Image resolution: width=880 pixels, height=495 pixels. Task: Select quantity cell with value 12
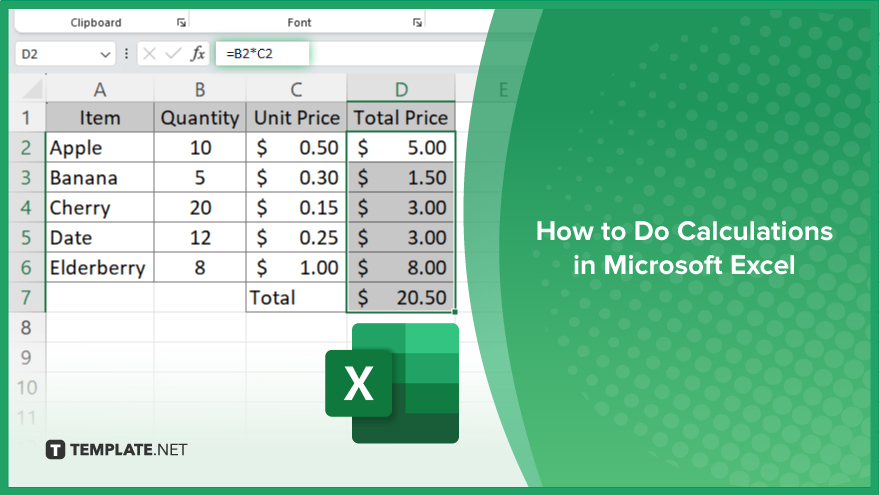click(200, 237)
